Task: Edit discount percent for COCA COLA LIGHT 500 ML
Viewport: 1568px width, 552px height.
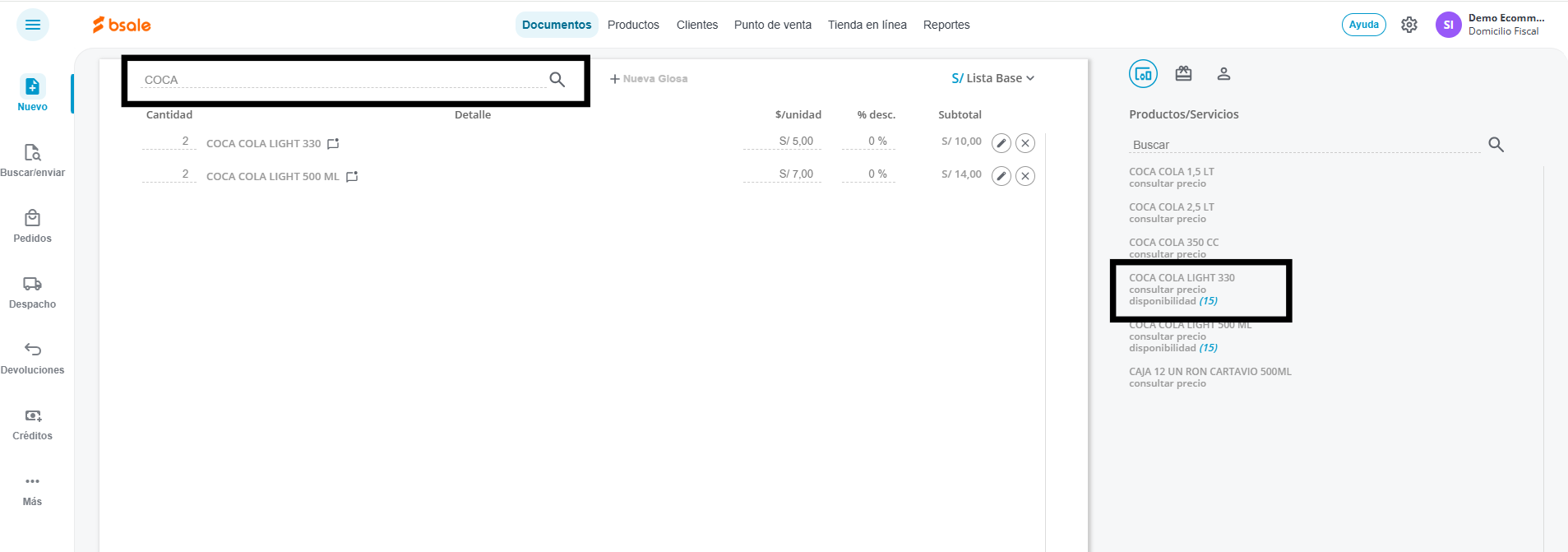Action: point(868,174)
